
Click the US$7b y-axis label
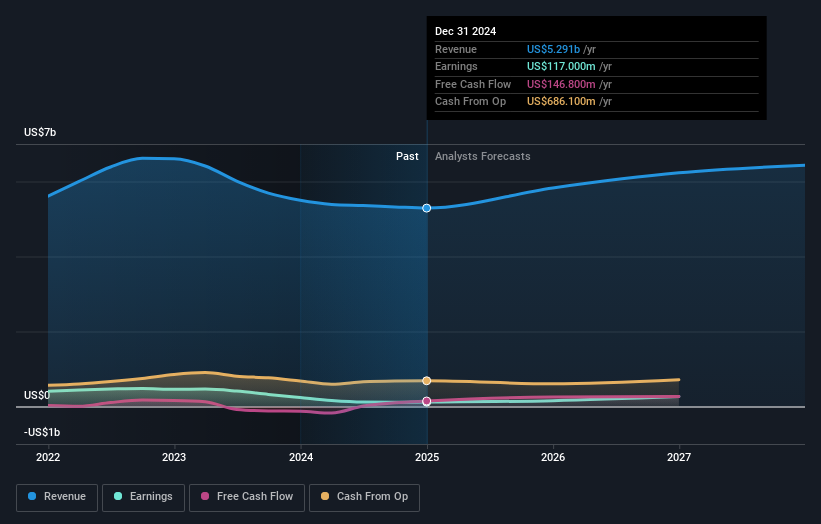40,132
